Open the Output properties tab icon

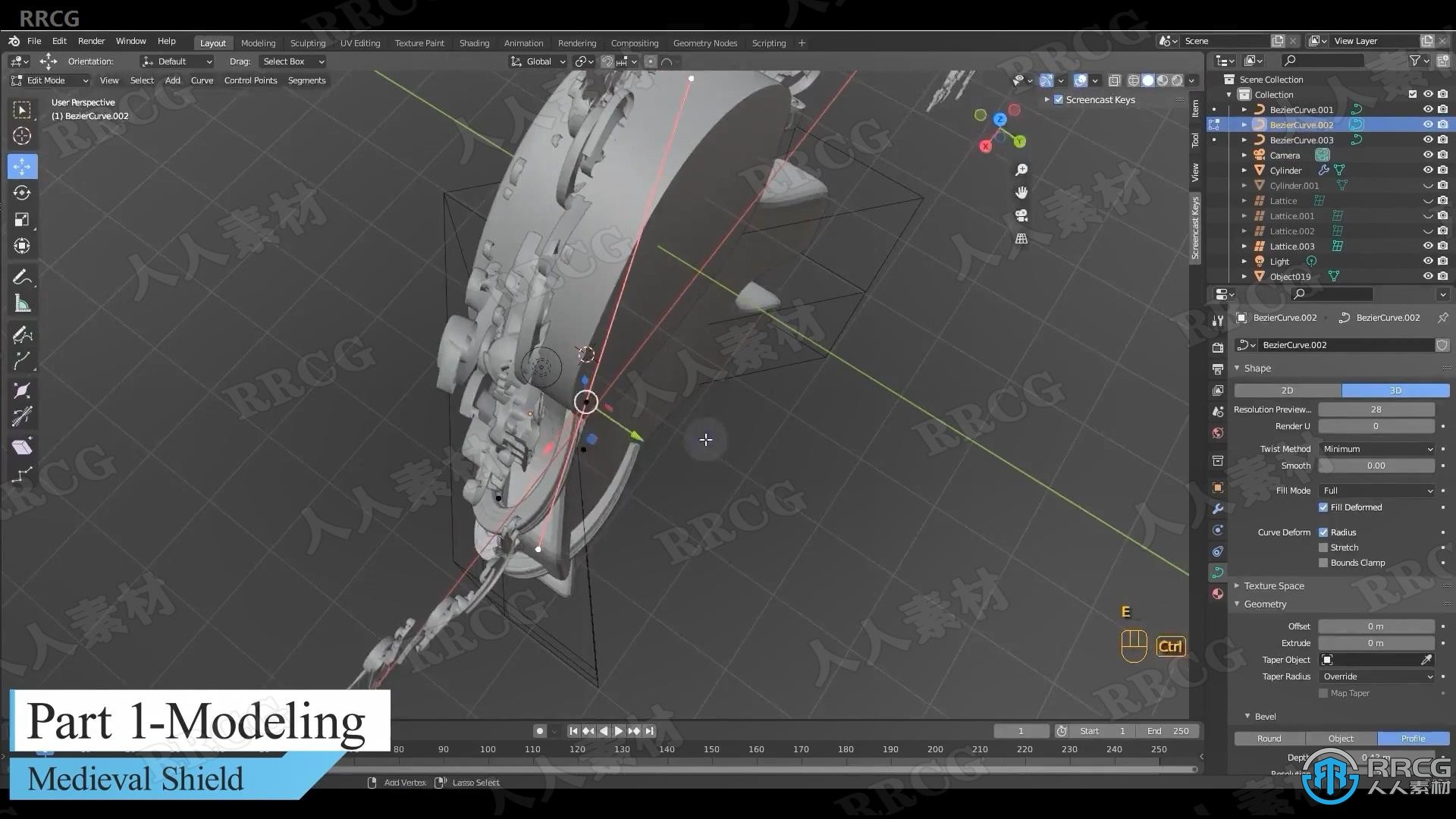click(x=1217, y=369)
